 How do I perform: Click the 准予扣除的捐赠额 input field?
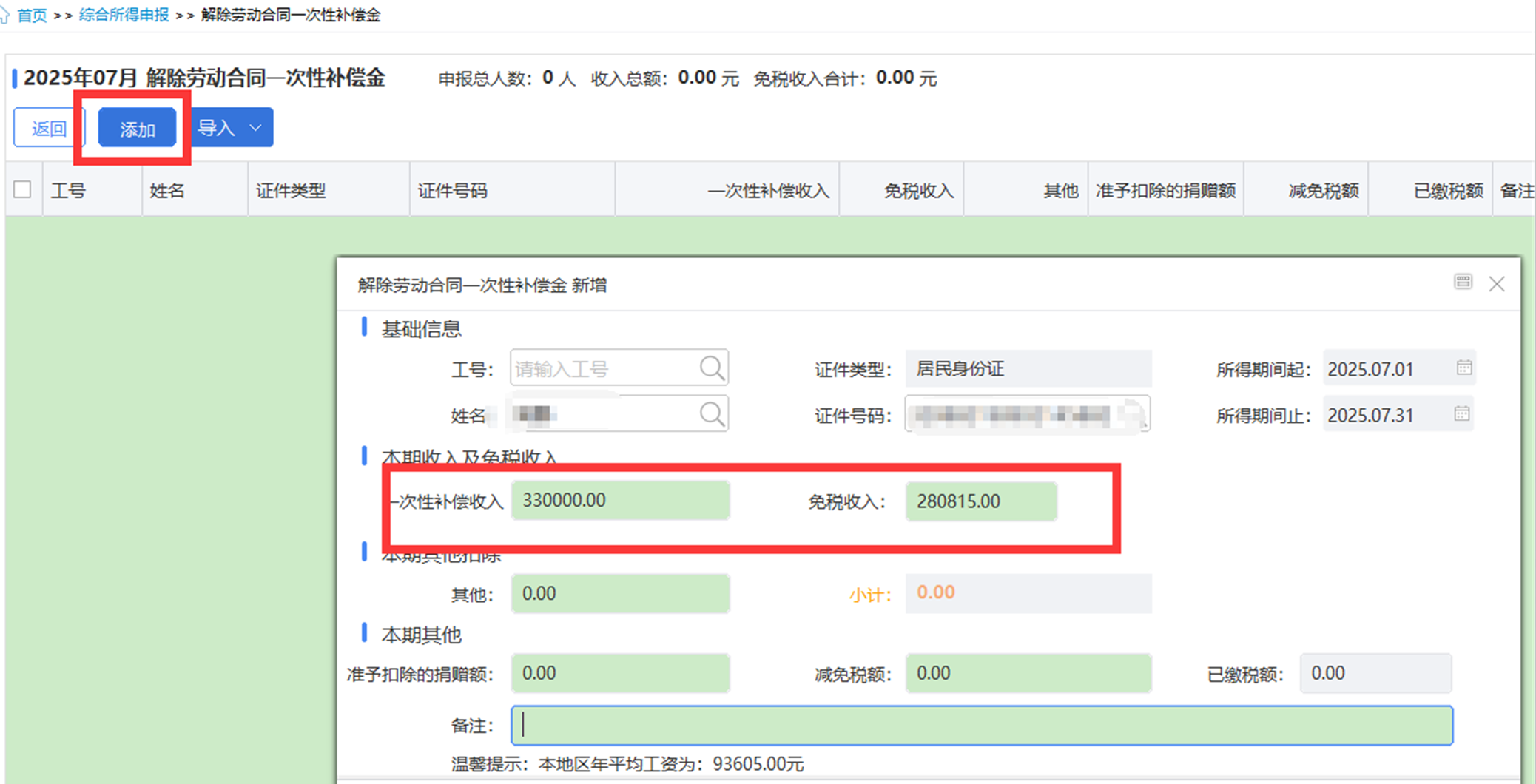[620, 673]
